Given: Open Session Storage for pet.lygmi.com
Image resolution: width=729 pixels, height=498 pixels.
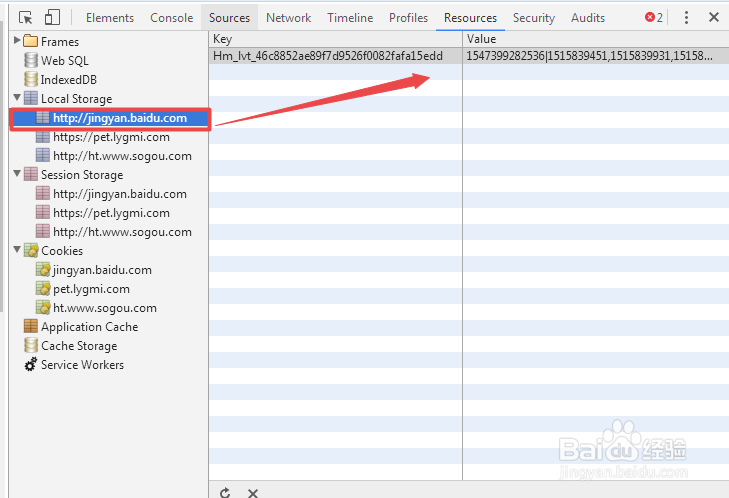Looking at the screenshot, I should click(111, 213).
